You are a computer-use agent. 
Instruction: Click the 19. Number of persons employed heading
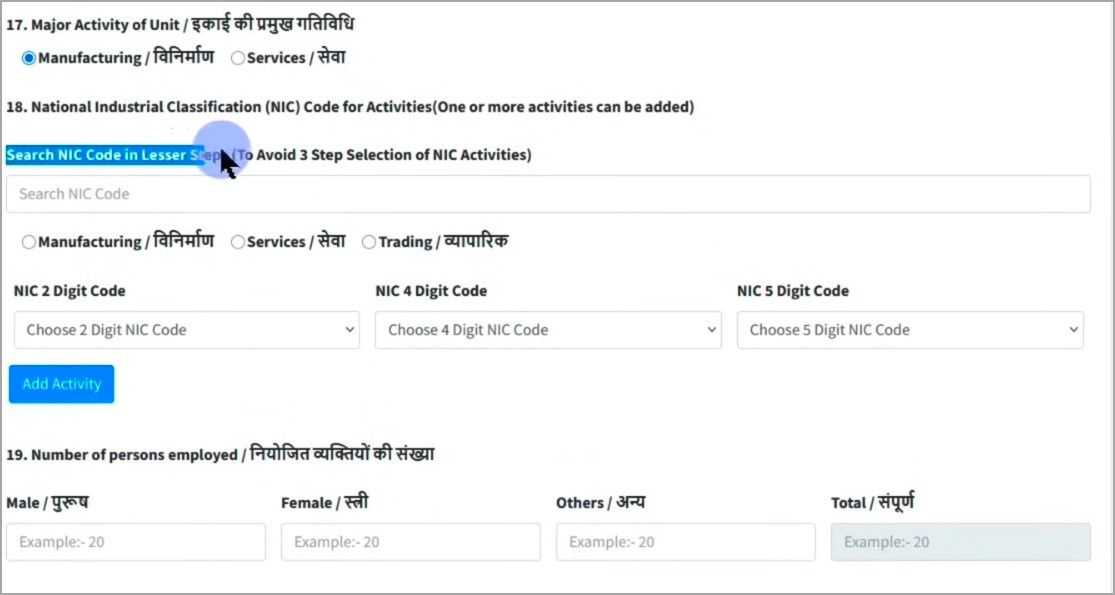(220, 455)
